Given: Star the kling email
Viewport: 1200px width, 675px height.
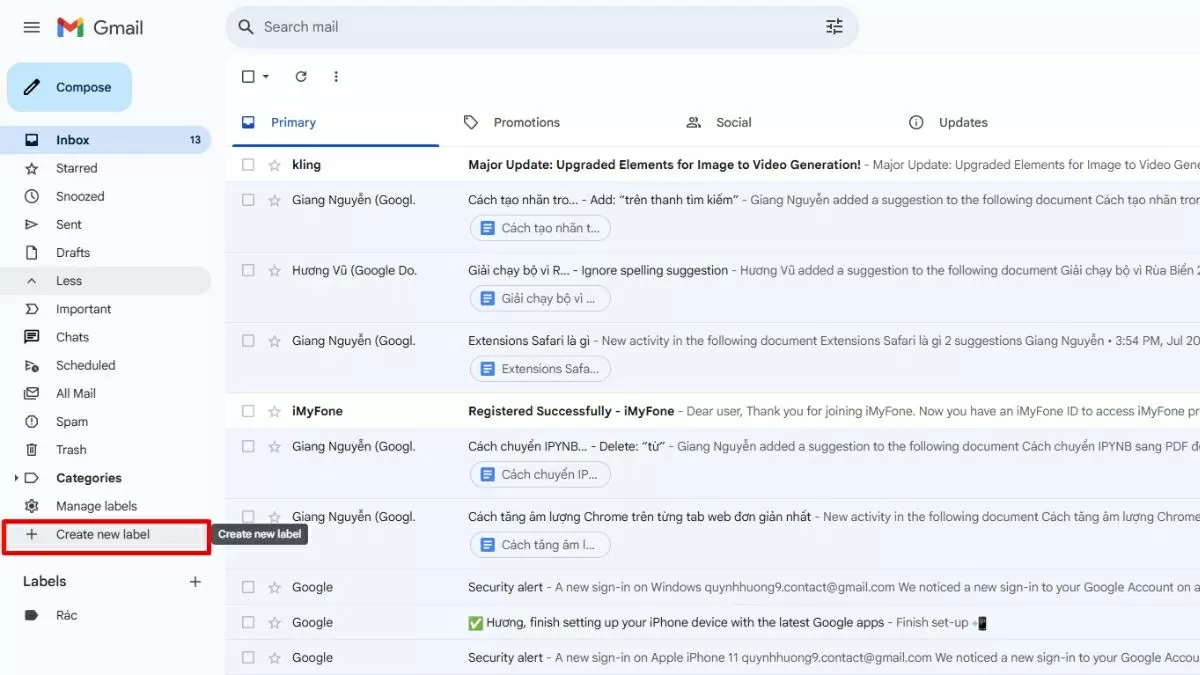Looking at the screenshot, I should click(274, 165).
